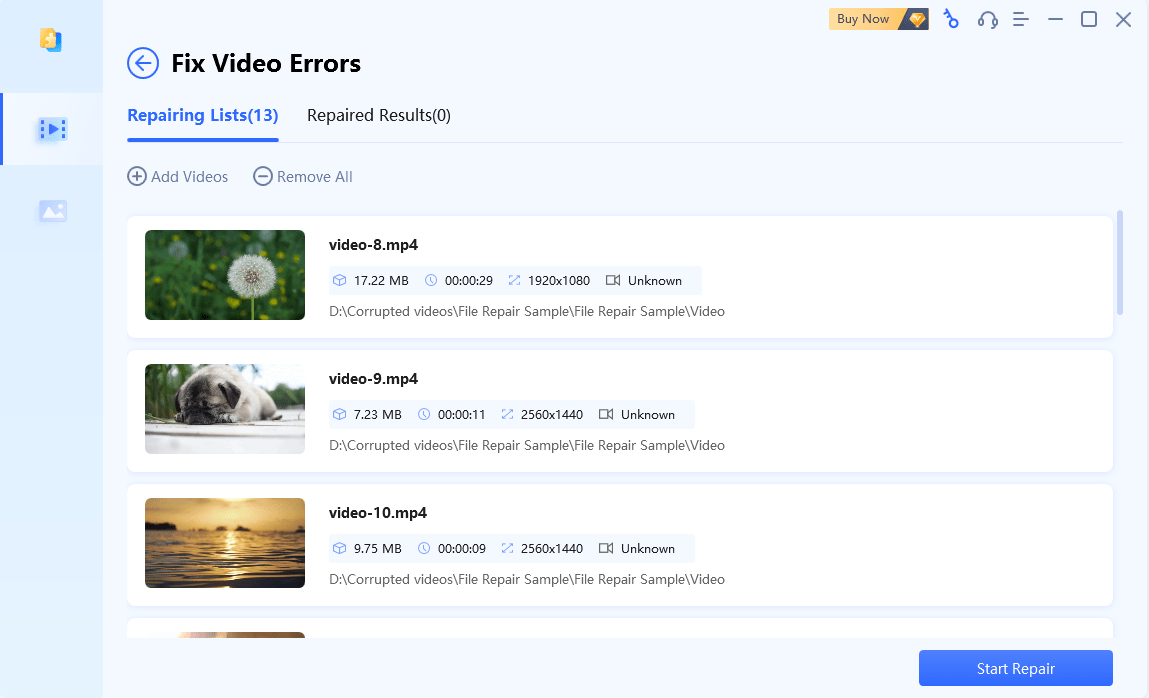The image size is (1149, 698).
Task: Click the pug thumbnail of video-9.mp4
Action: [x=225, y=409]
